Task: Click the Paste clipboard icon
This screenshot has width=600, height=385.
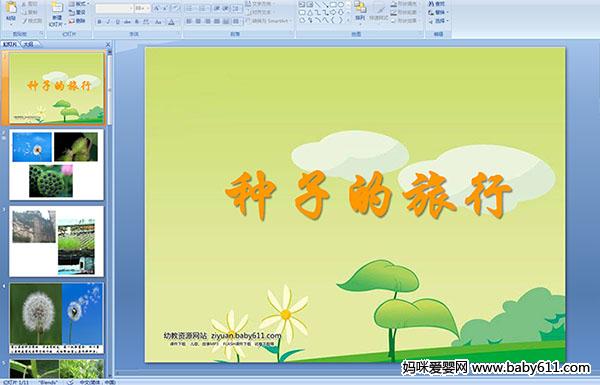Action: tap(11, 8)
